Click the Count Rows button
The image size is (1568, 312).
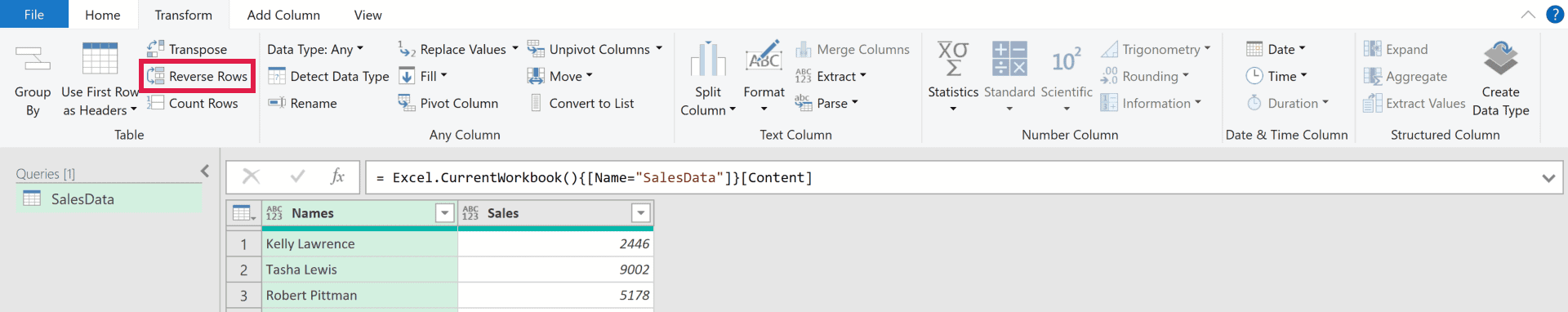(x=192, y=103)
